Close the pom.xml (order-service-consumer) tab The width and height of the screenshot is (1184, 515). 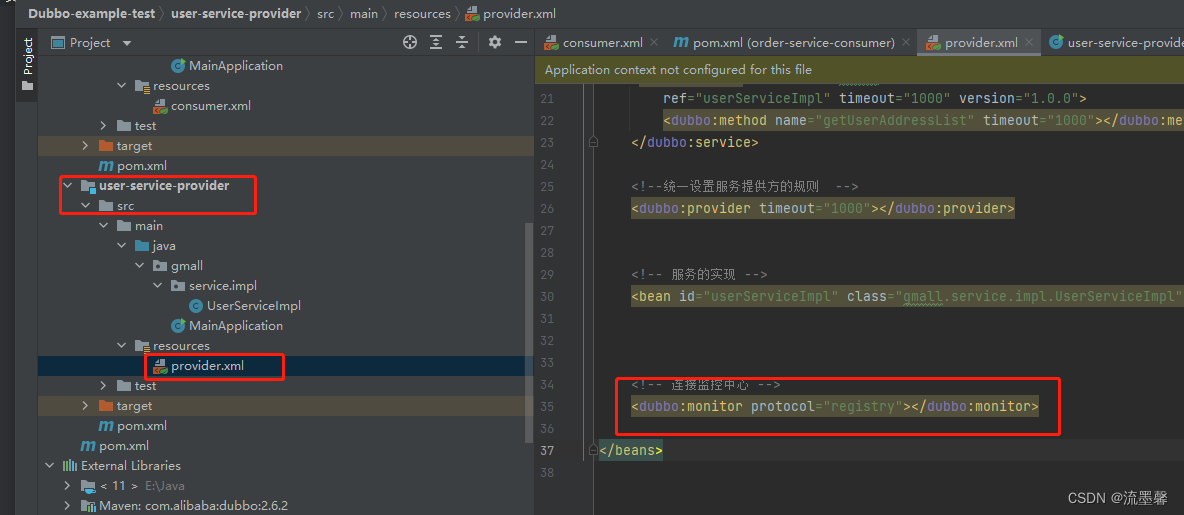click(x=905, y=43)
